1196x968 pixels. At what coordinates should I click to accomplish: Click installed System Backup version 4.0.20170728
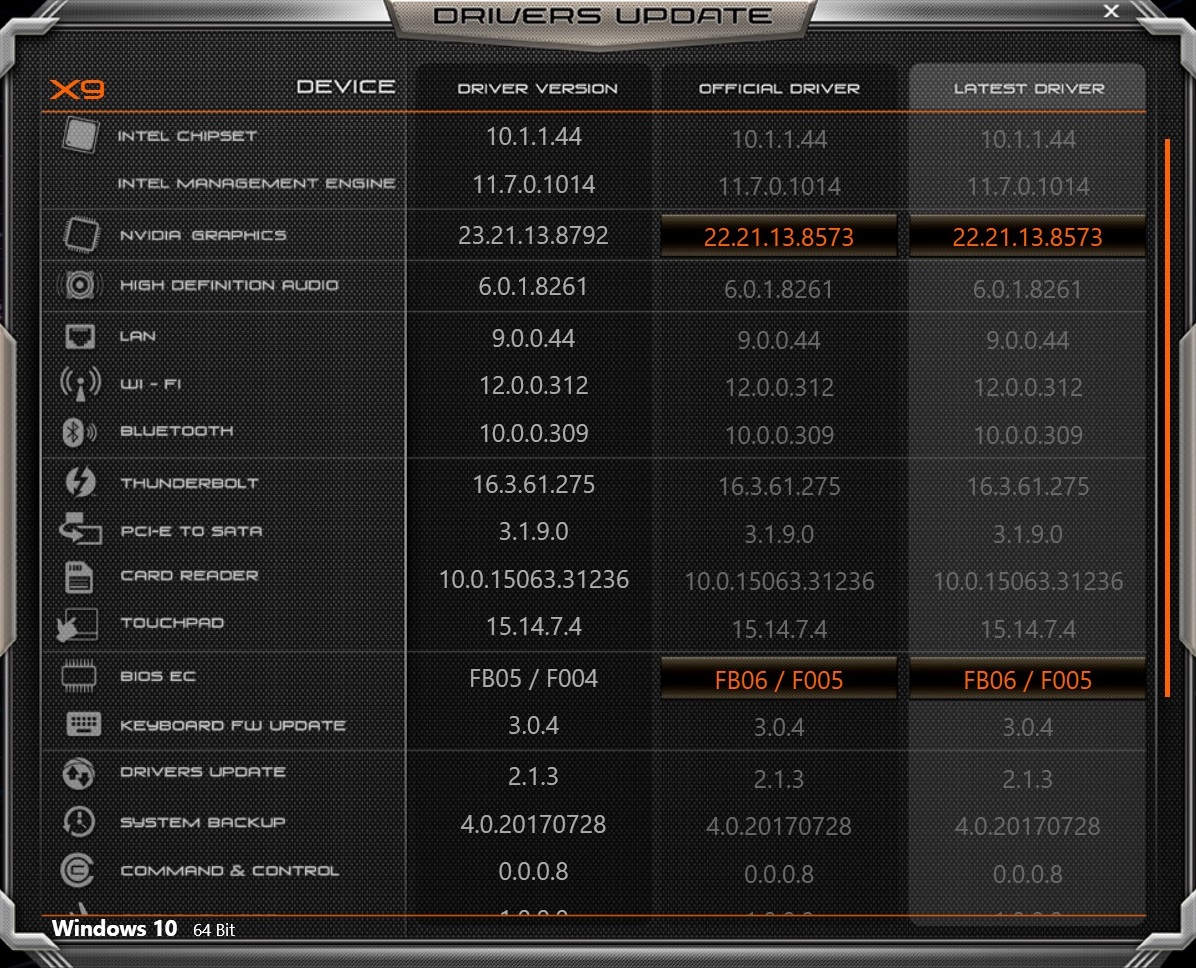[x=533, y=824]
